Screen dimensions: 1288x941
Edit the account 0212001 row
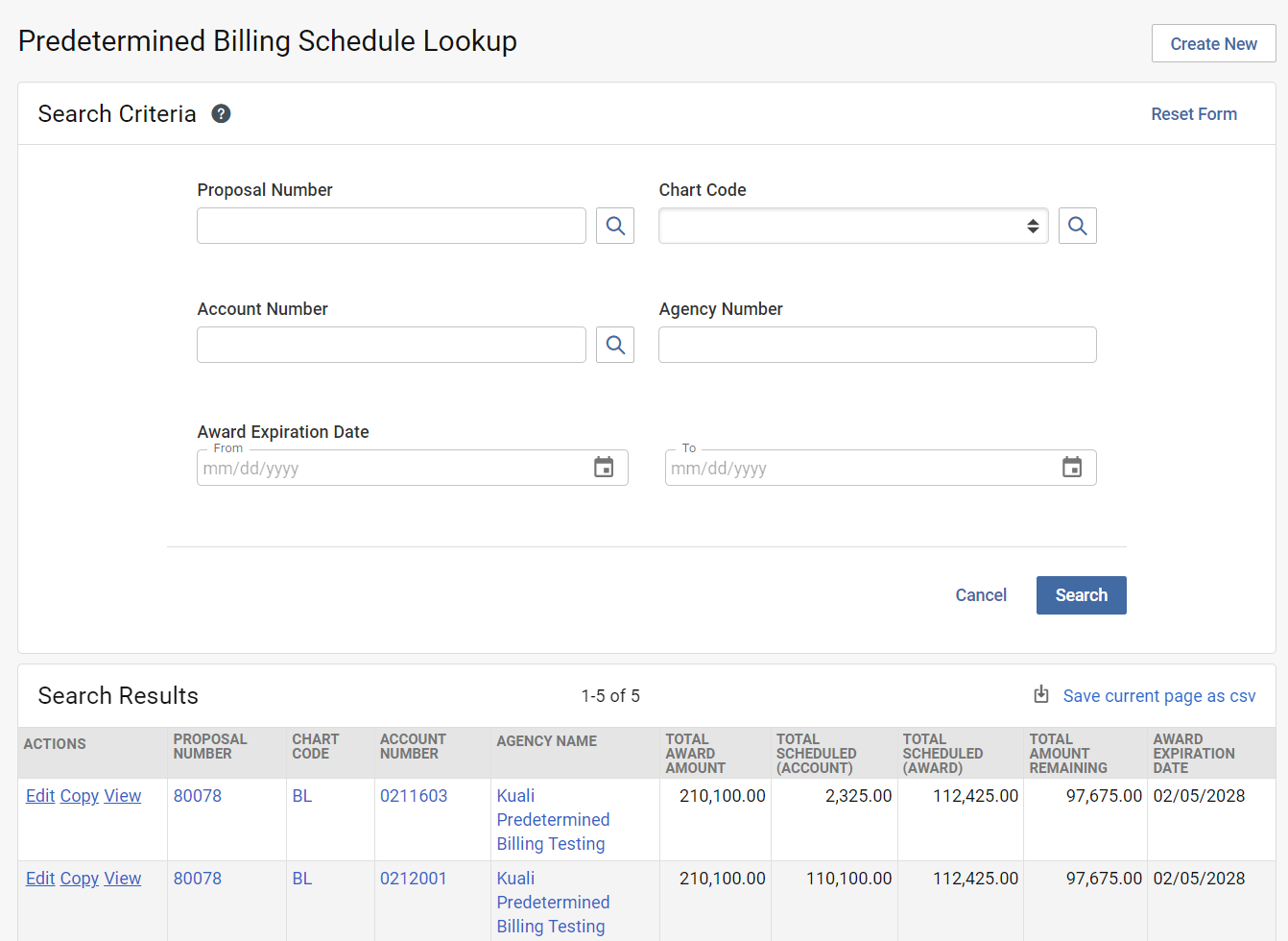click(40, 879)
